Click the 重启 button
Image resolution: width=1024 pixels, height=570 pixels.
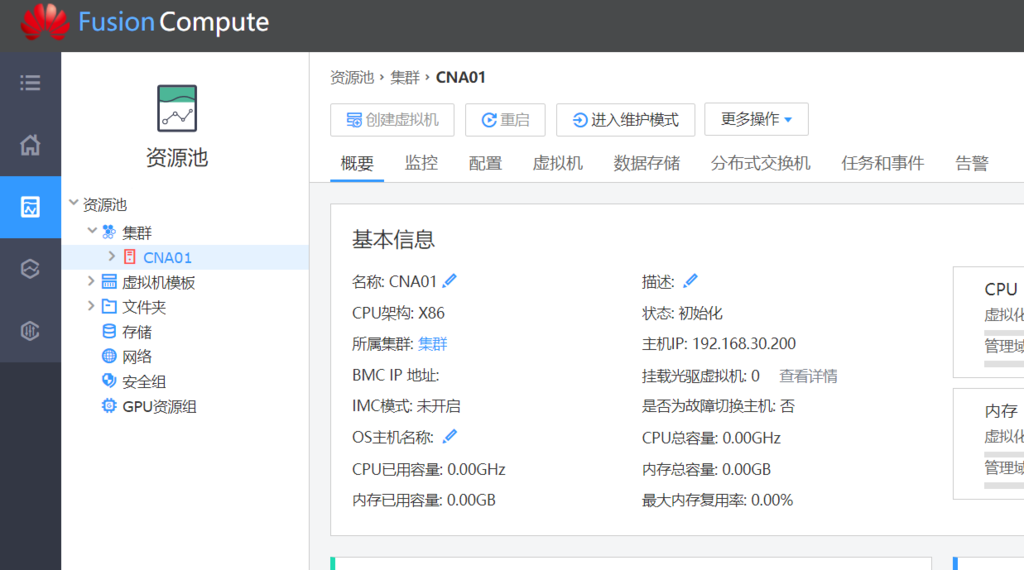click(x=505, y=119)
